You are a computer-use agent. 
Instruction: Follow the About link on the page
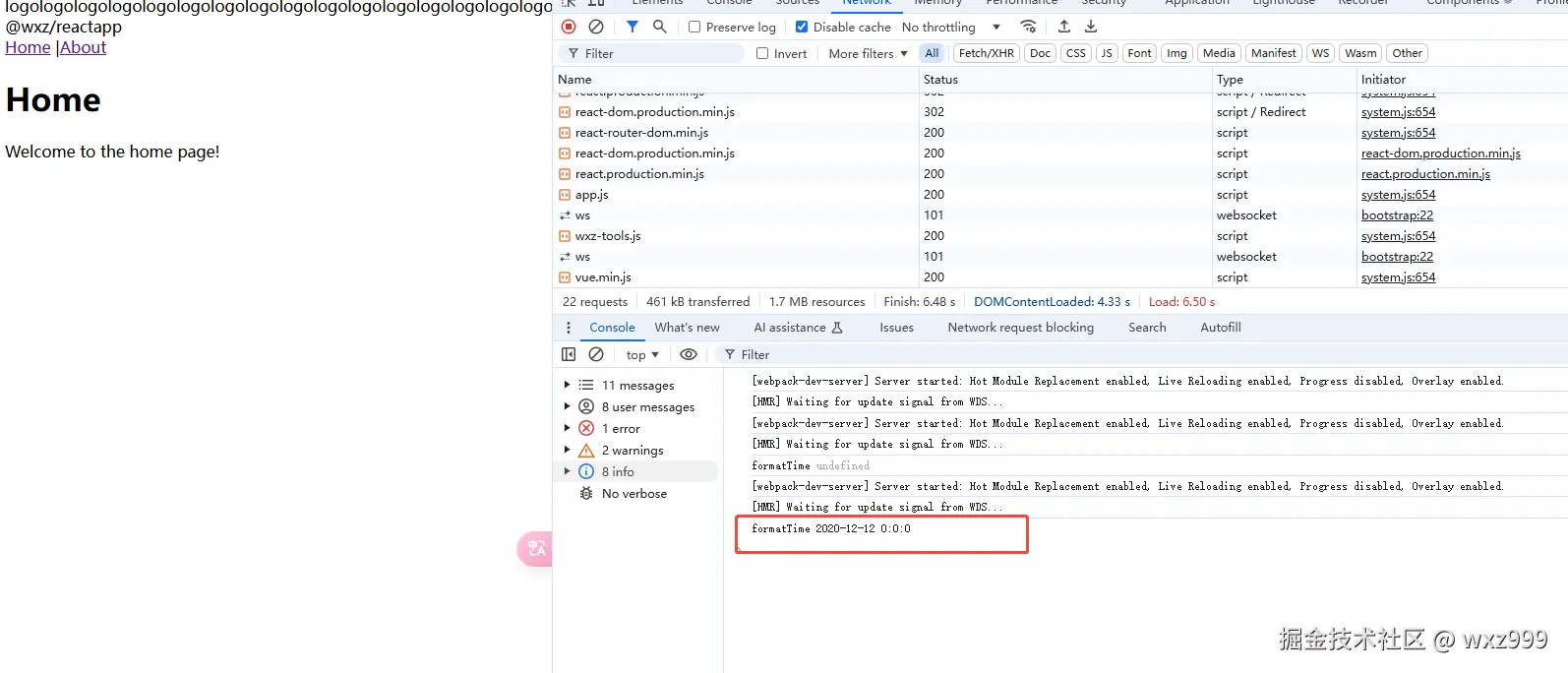pyautogui.click(x=83, y=47)
